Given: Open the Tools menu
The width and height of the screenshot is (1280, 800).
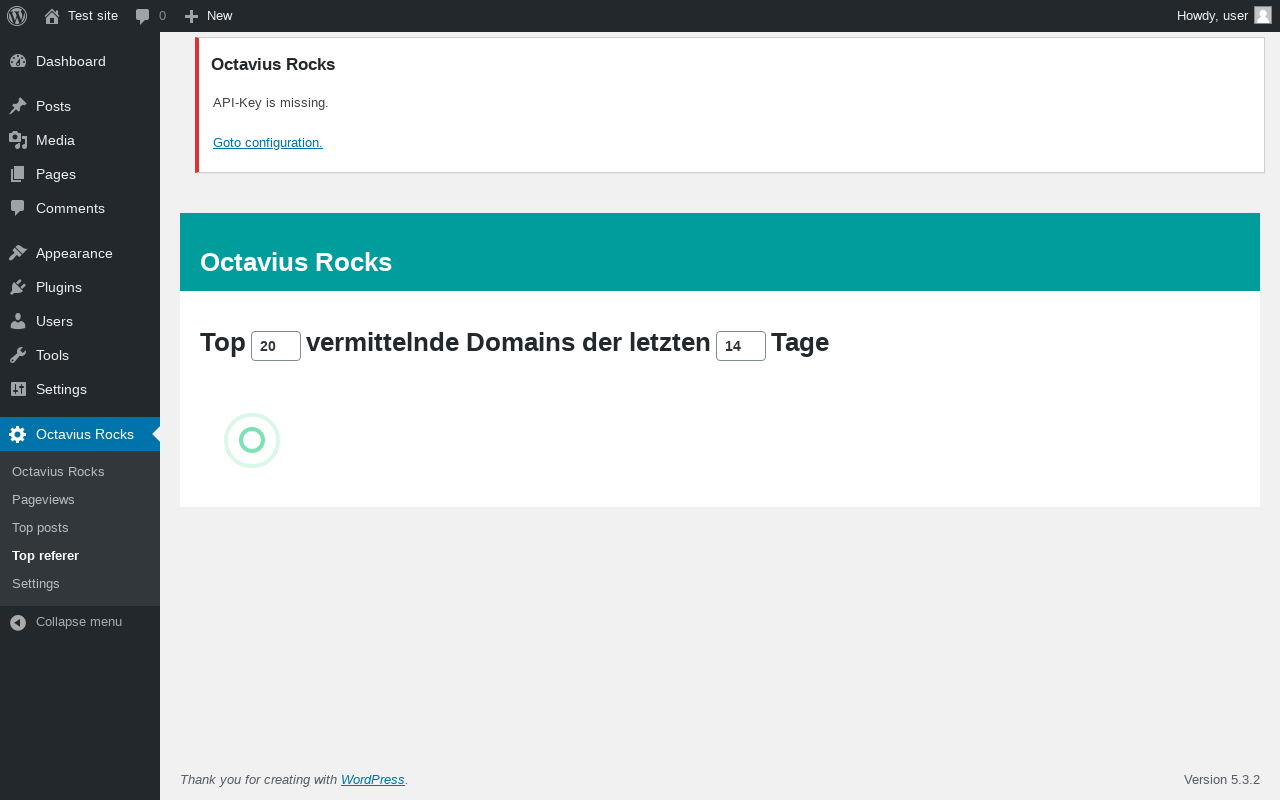Looking at the screenshot, I should tap(80, 355).
